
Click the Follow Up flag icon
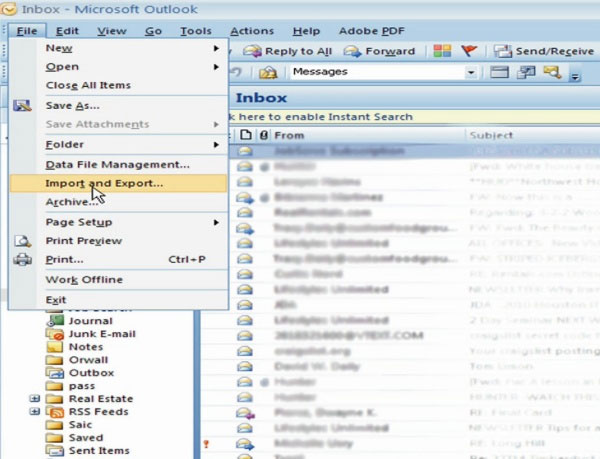coord(469,51)
